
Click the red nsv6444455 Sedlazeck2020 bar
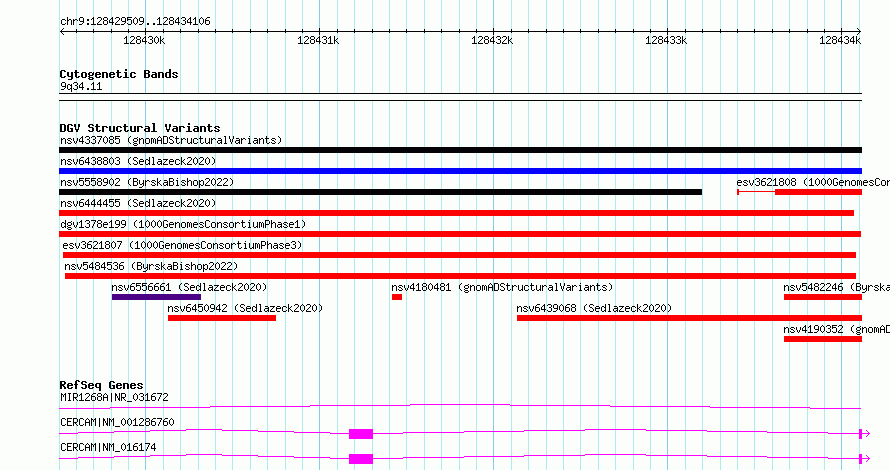456,213
